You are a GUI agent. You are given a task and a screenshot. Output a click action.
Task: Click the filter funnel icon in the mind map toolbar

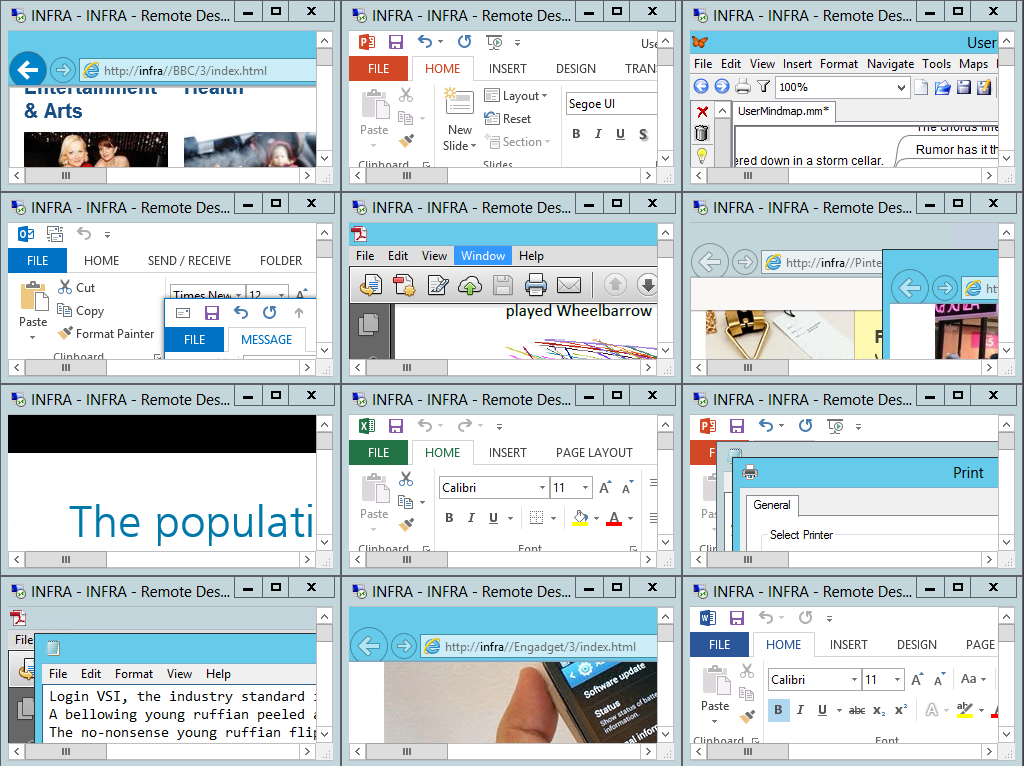coord(764,87)
